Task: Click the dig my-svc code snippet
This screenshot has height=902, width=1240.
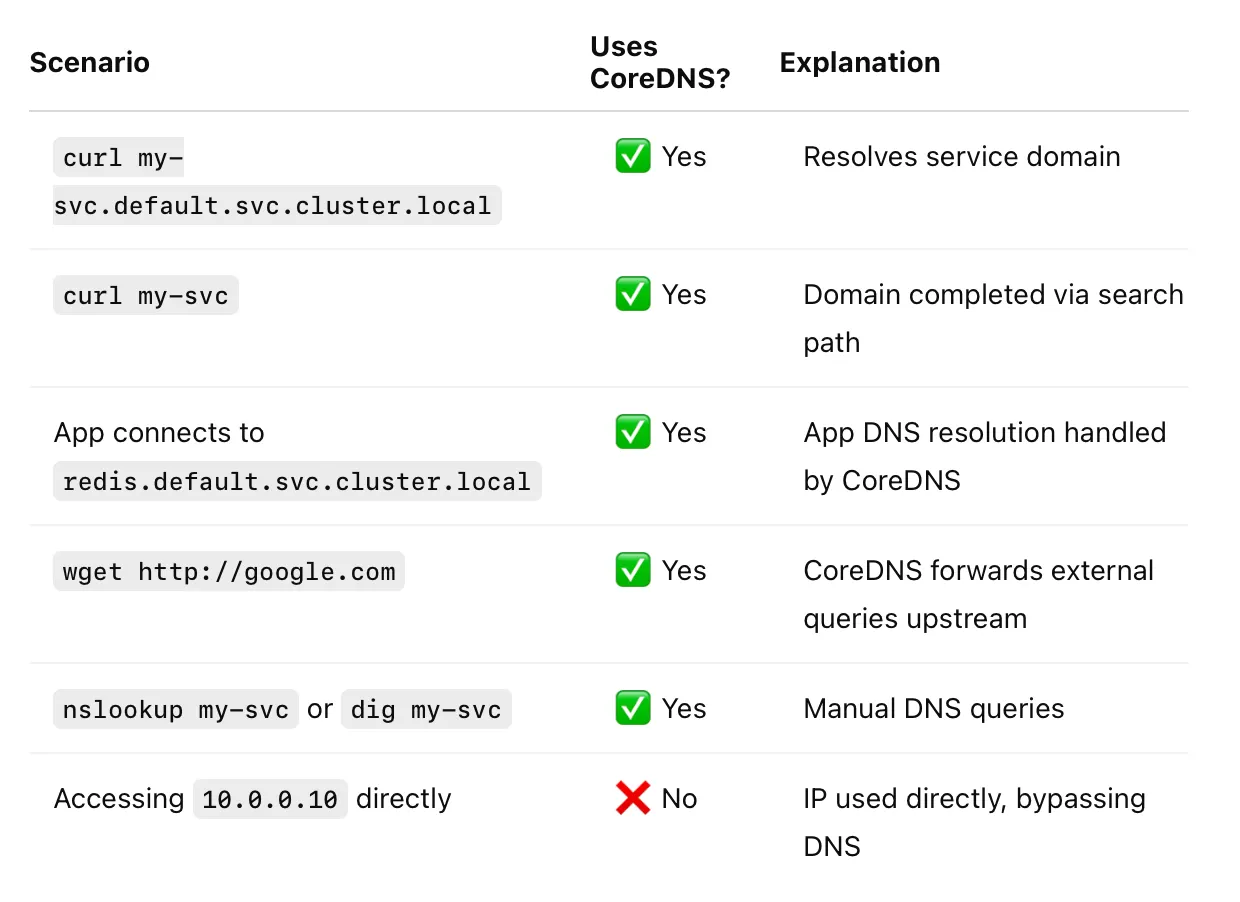Action: tap(426, 710)
